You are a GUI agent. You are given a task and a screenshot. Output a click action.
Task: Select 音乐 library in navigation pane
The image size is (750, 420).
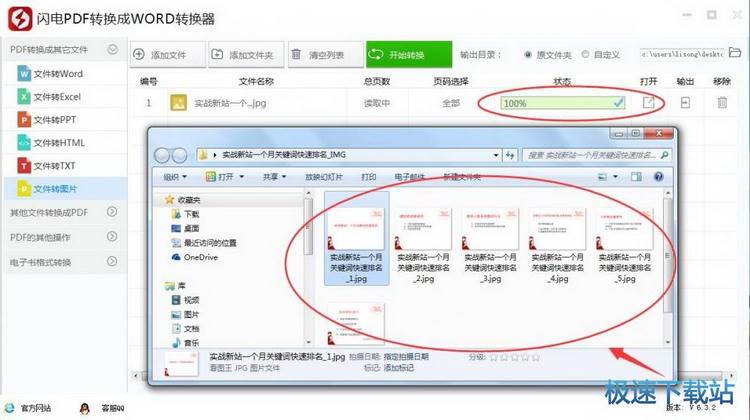pos(185,343)
